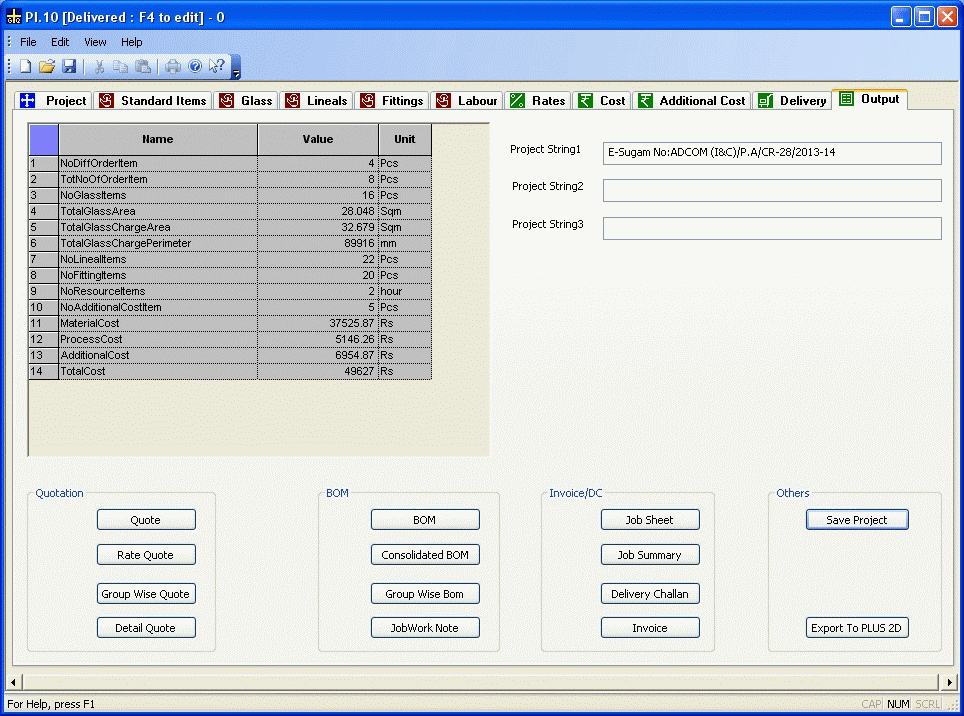Screen dimensions: 964x716
Task: Switch to the Additional Cost tab
Action: pyautogui.click(x=692, y=101)
